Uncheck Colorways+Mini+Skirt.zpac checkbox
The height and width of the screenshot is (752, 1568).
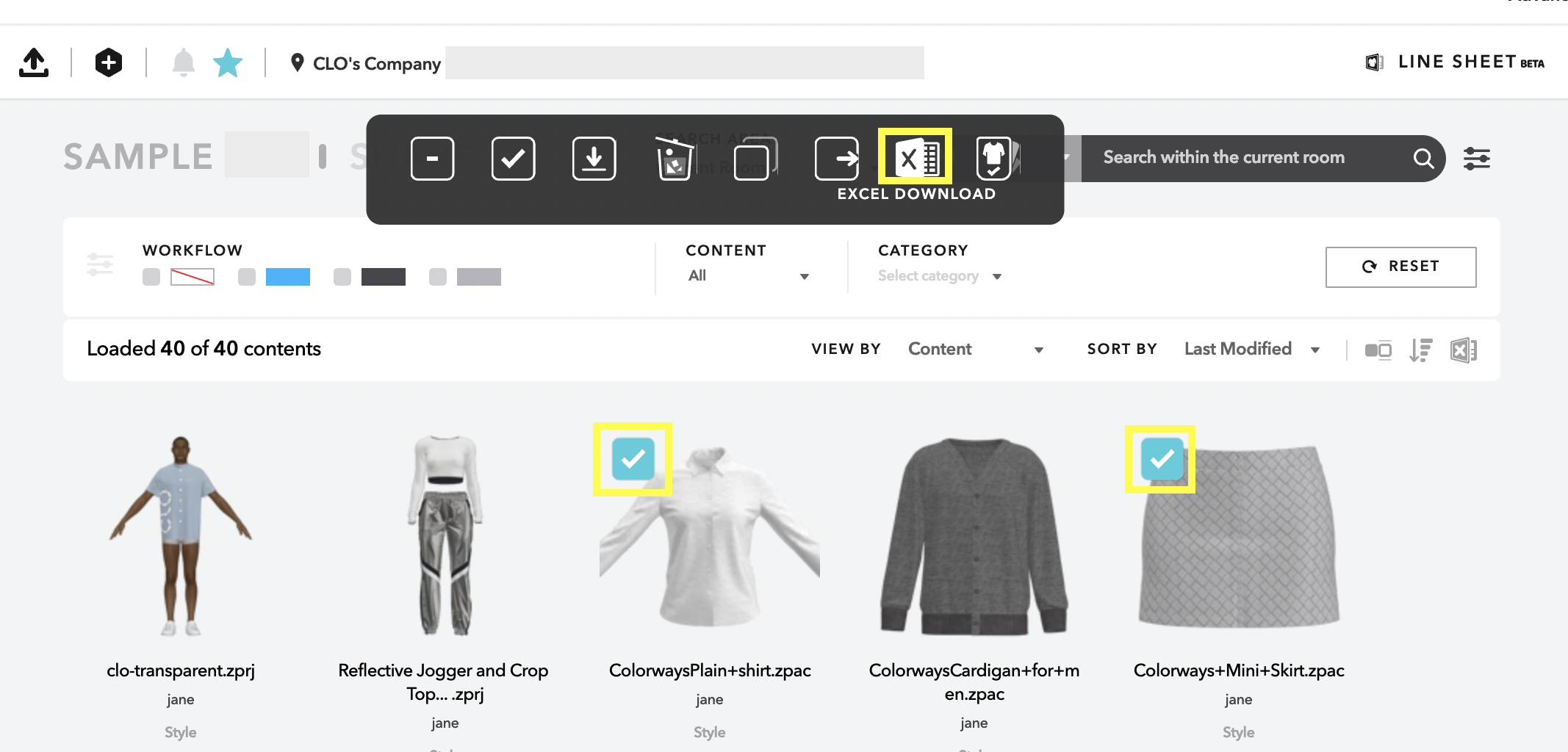pyautogui.click(x=1162, y=459)
